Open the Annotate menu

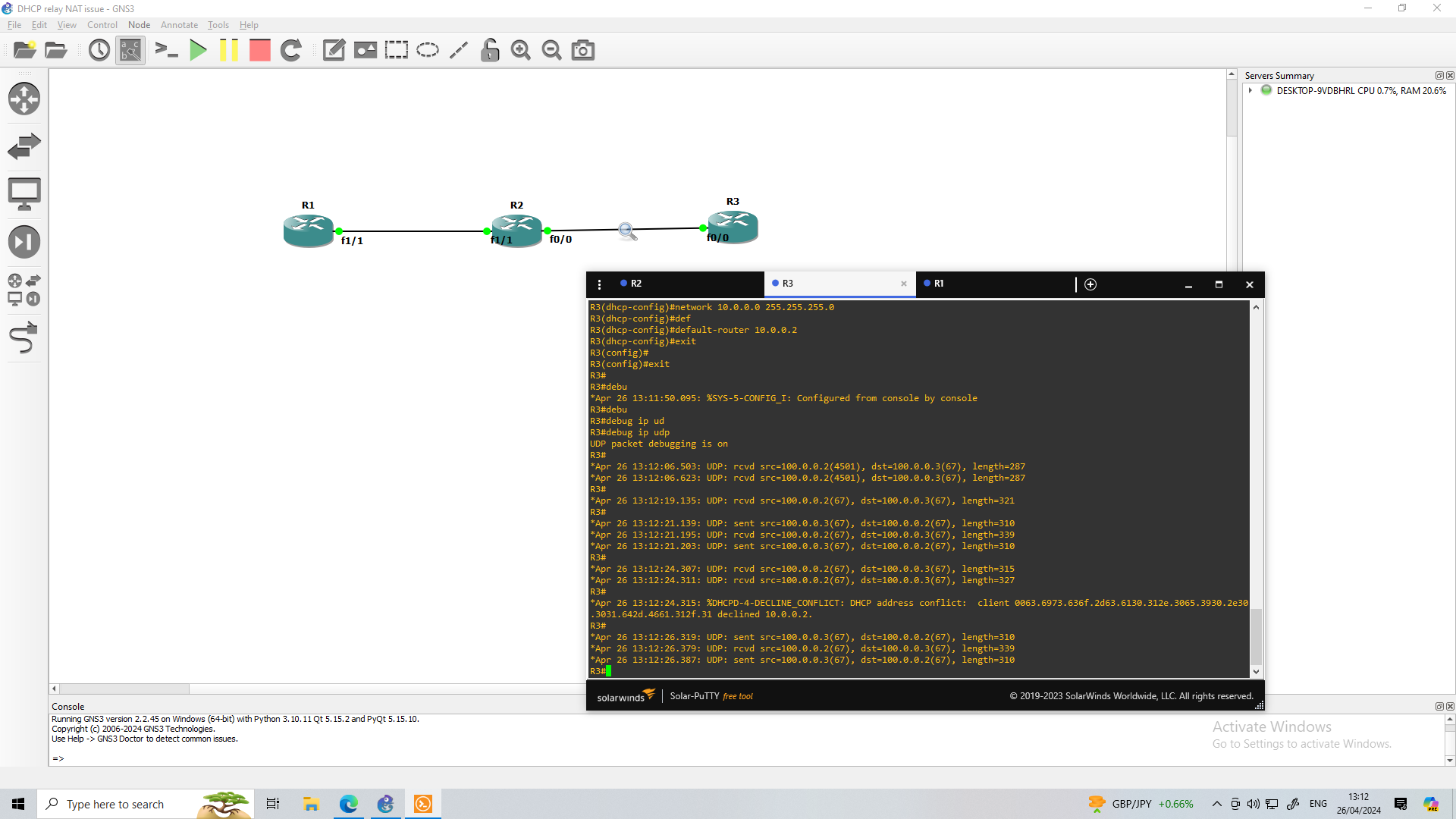179,25
